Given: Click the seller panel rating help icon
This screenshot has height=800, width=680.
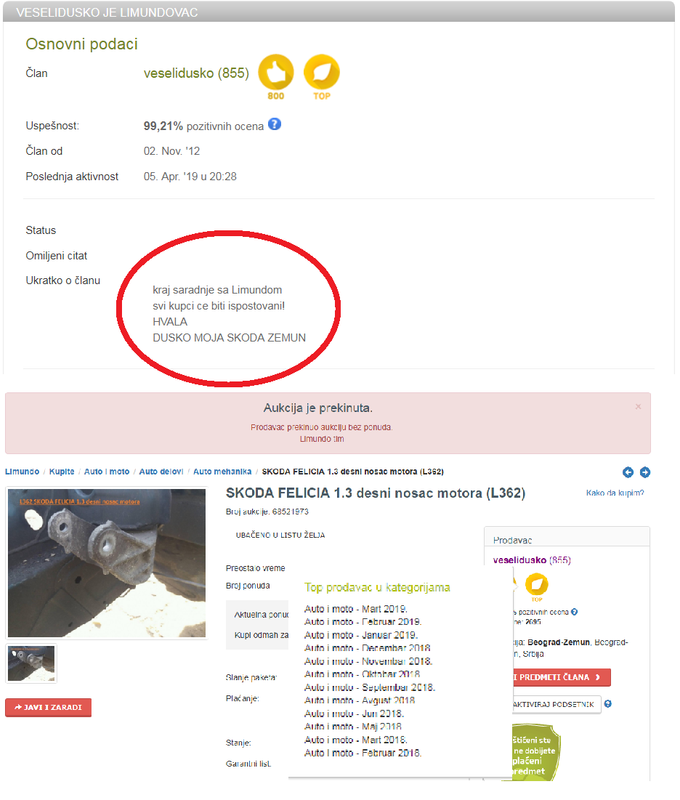Looking at the screenshot, I should coord(574,612).
